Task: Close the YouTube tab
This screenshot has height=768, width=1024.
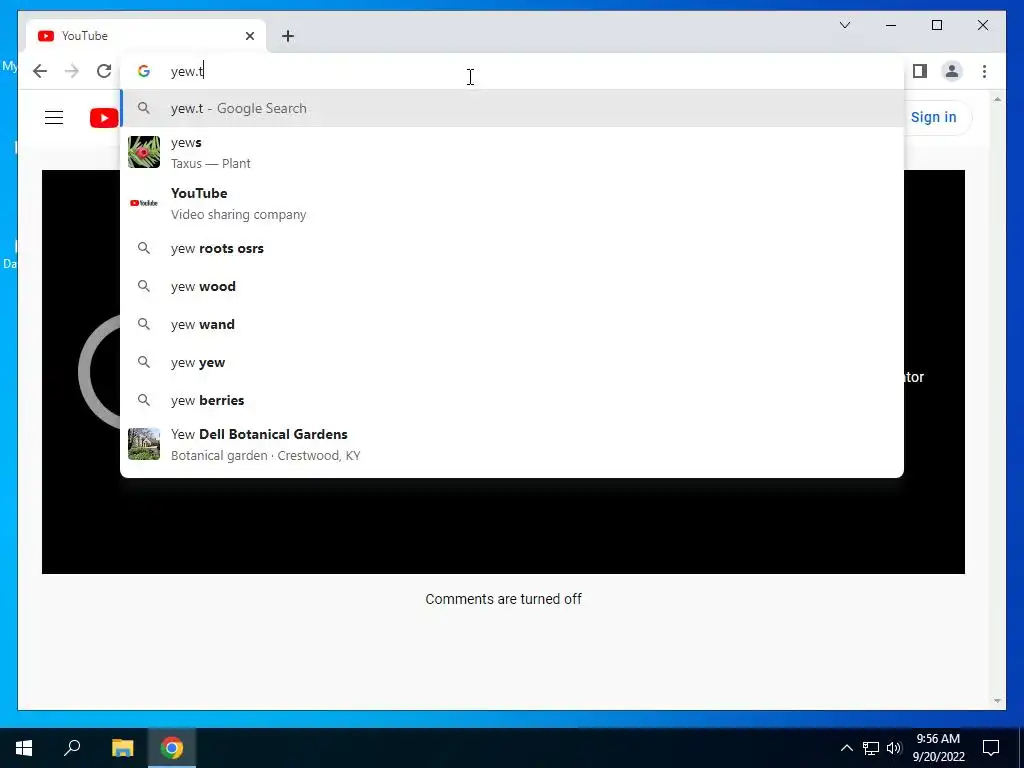Action: tap(249, 36)
